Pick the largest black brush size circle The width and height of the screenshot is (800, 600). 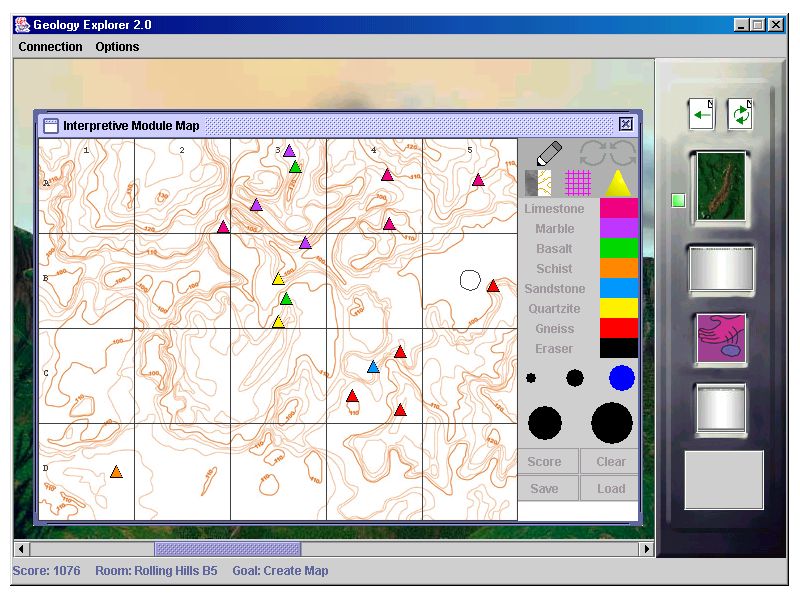pyautogui.click(x=611, y=423)
